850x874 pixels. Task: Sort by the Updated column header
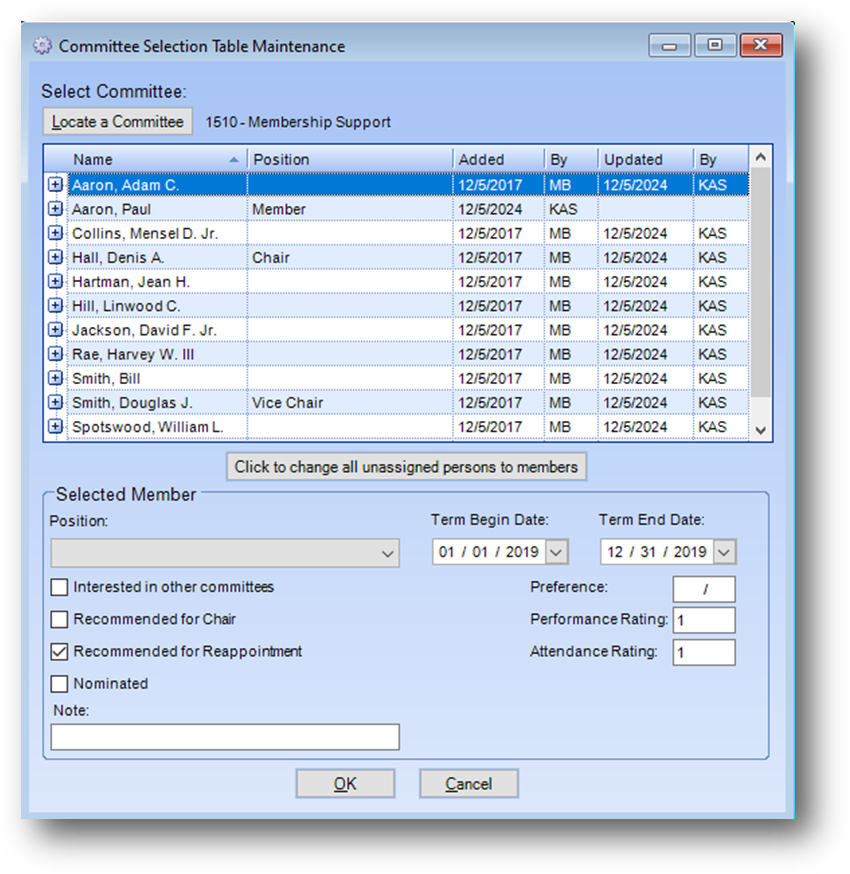(x=645, y=159)
